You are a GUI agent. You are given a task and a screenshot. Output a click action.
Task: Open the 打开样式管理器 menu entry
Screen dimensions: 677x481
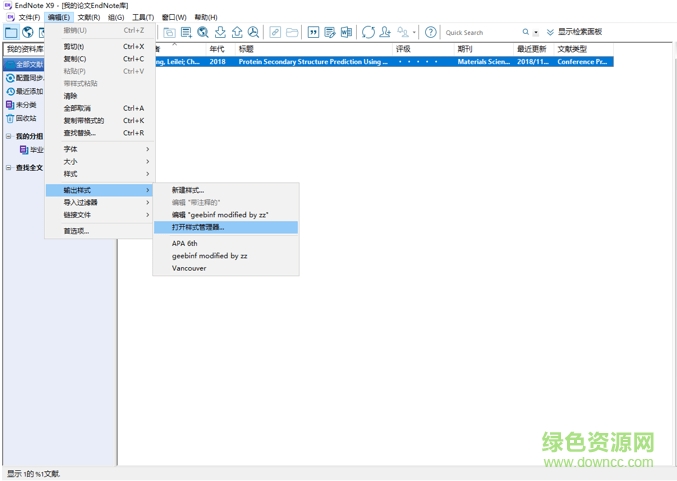(198, 227)
